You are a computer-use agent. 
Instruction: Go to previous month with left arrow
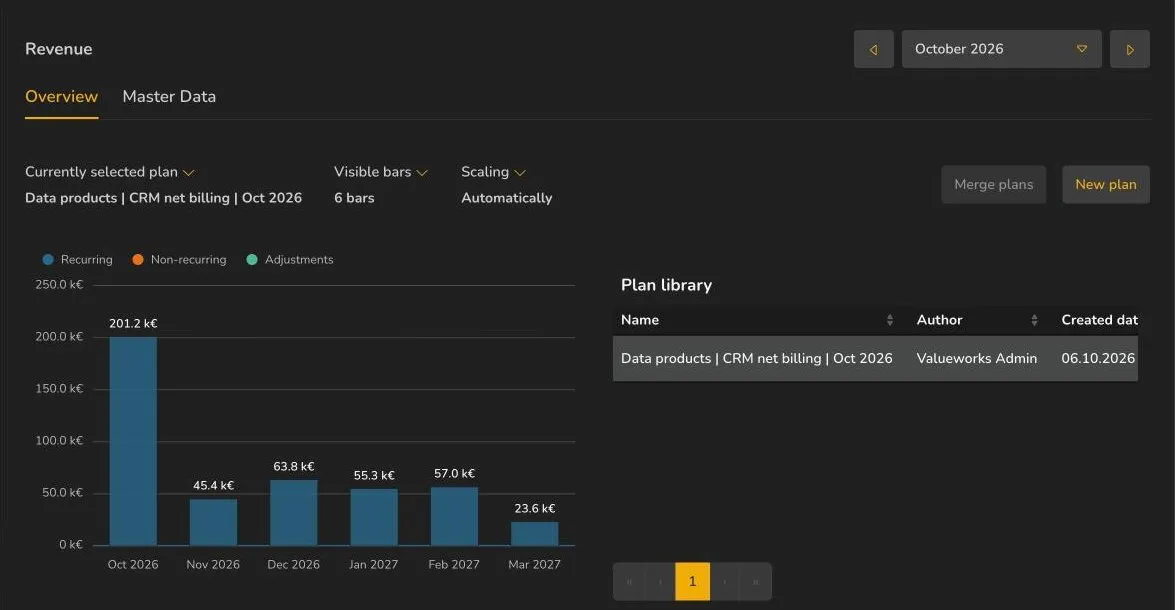(874, 49)
